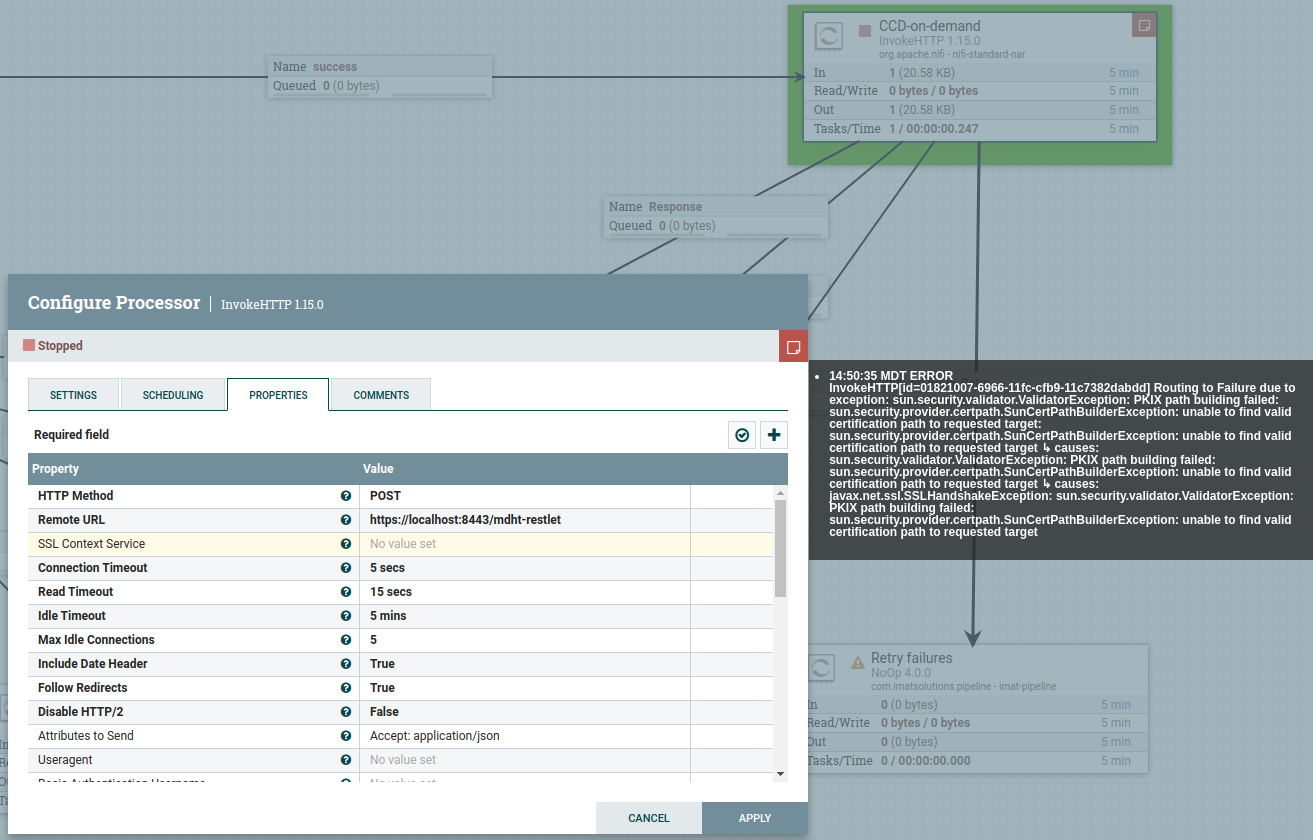Open the Comments tab
The width and height of the screenshot is (1313, 840).
[x=381, y=395]
